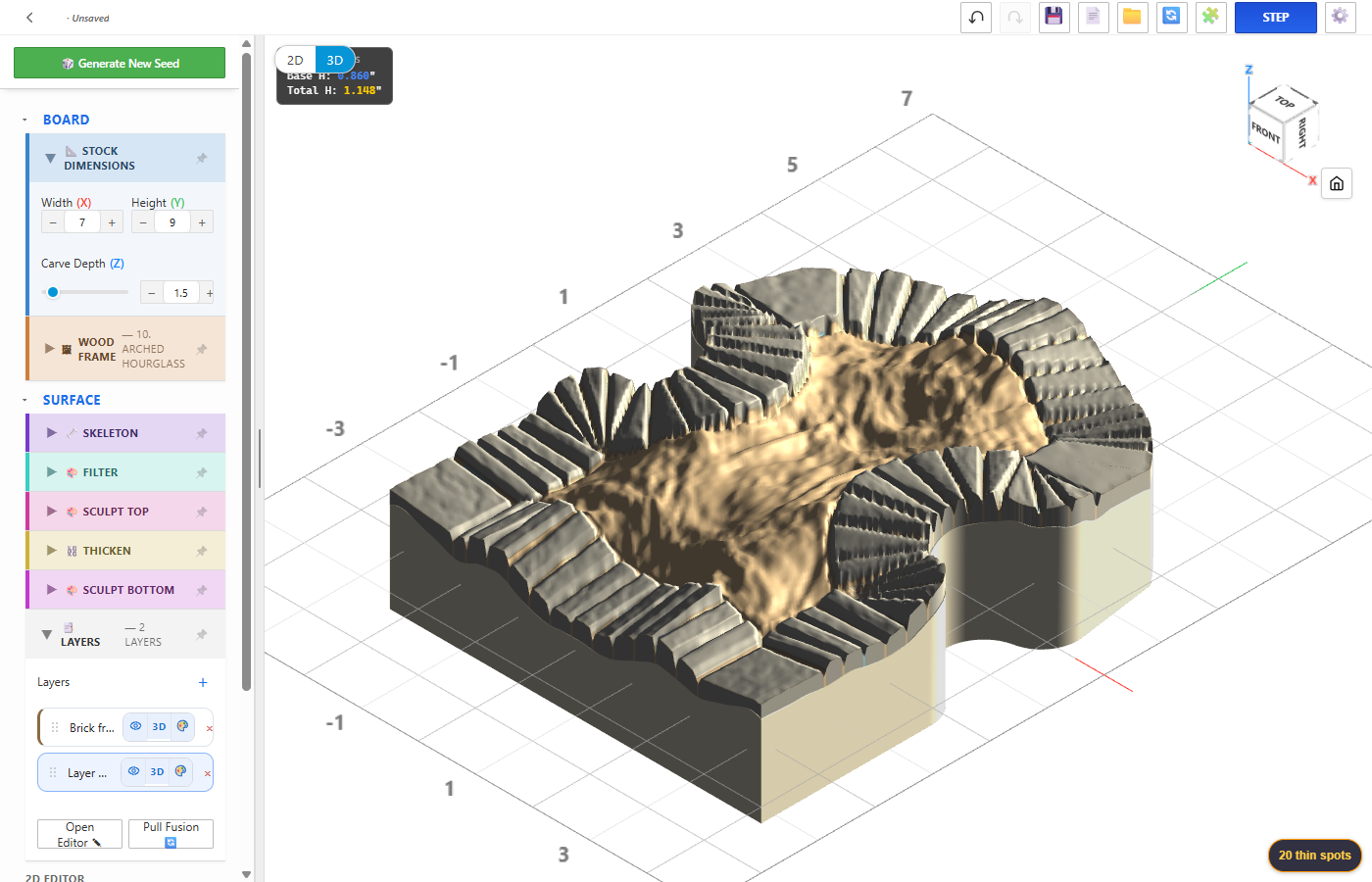Pin the Sculpt Top section
Image resolution: width=1372 pixels, height=882 pixels.
coord(202,512)
